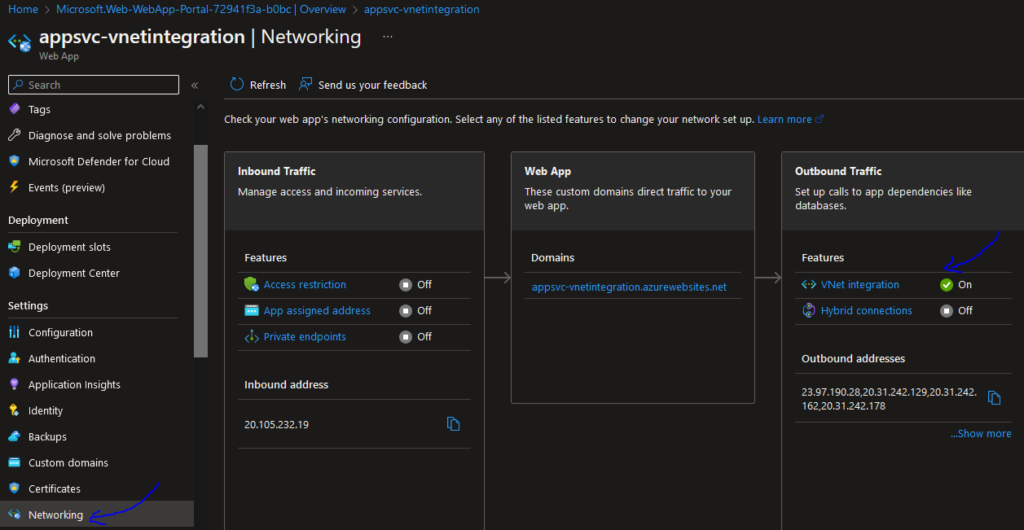Open the ellipsis more options menu
The height and width of the screenshot is (530, 1024).
[x=387, y=37]
